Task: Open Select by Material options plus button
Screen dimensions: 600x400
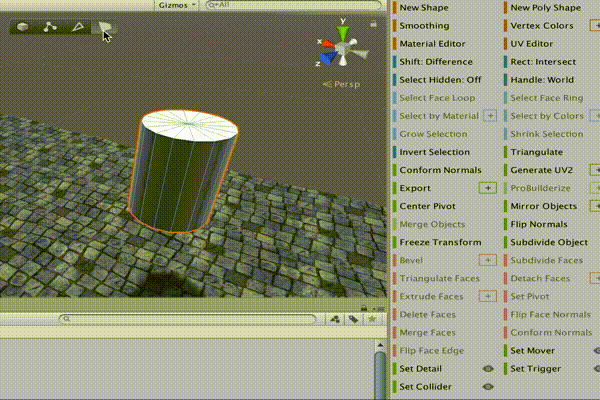Action: tap(490, 116)
